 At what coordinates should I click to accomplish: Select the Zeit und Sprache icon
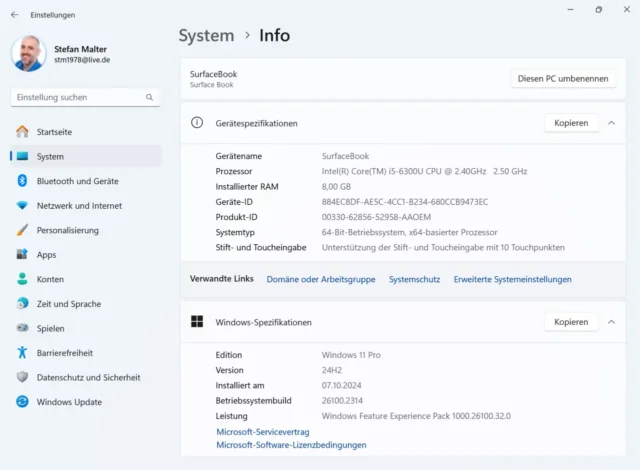22,304
